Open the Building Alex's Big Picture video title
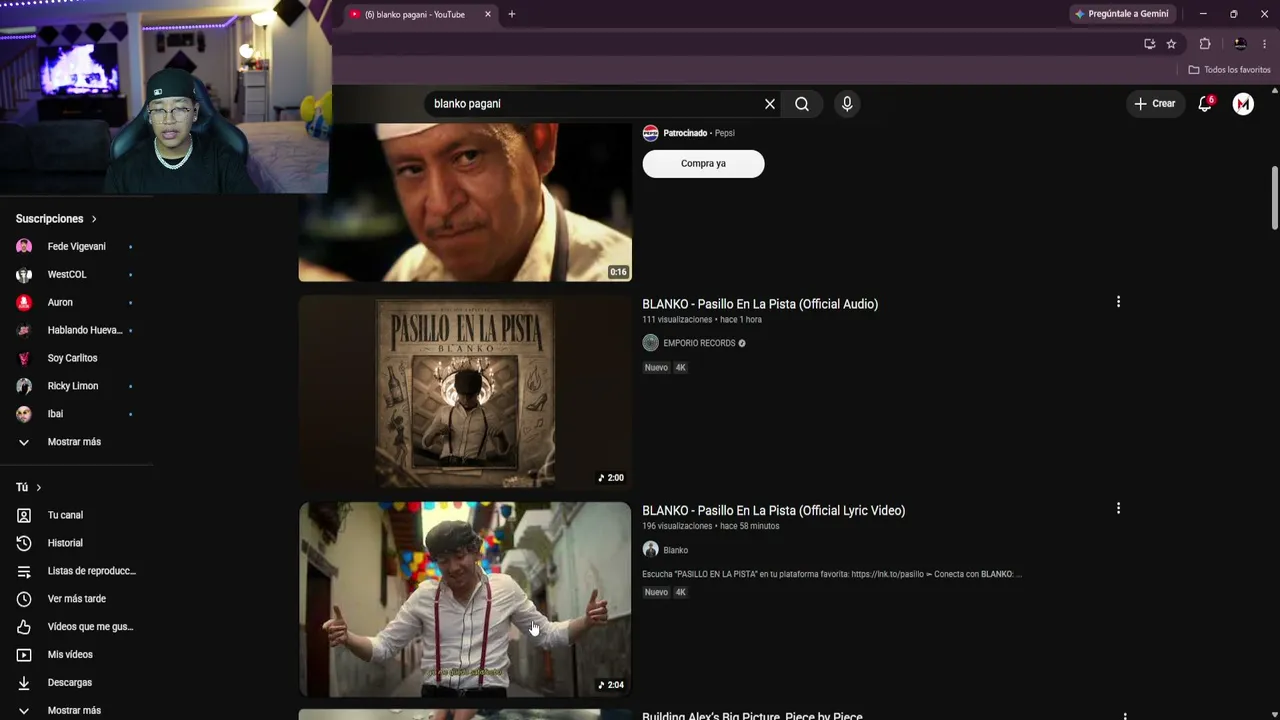1280x720 pixels. (752, 715)
